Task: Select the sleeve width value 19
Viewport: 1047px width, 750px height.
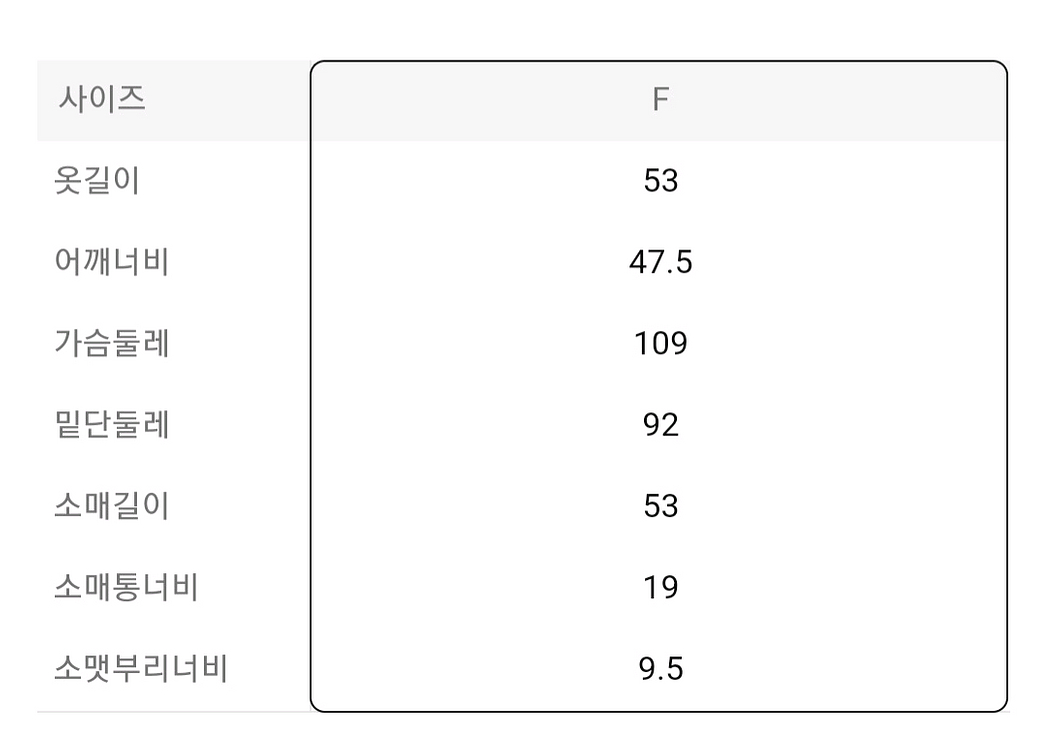Action: click(x=661, y=587)
